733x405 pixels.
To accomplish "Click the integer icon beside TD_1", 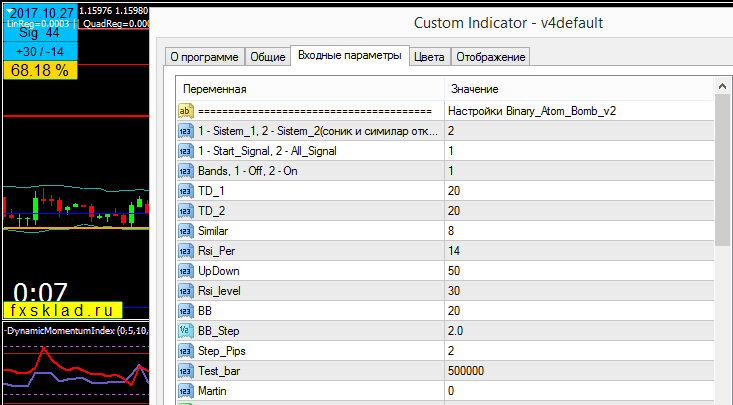I will (x=185, y=190).
